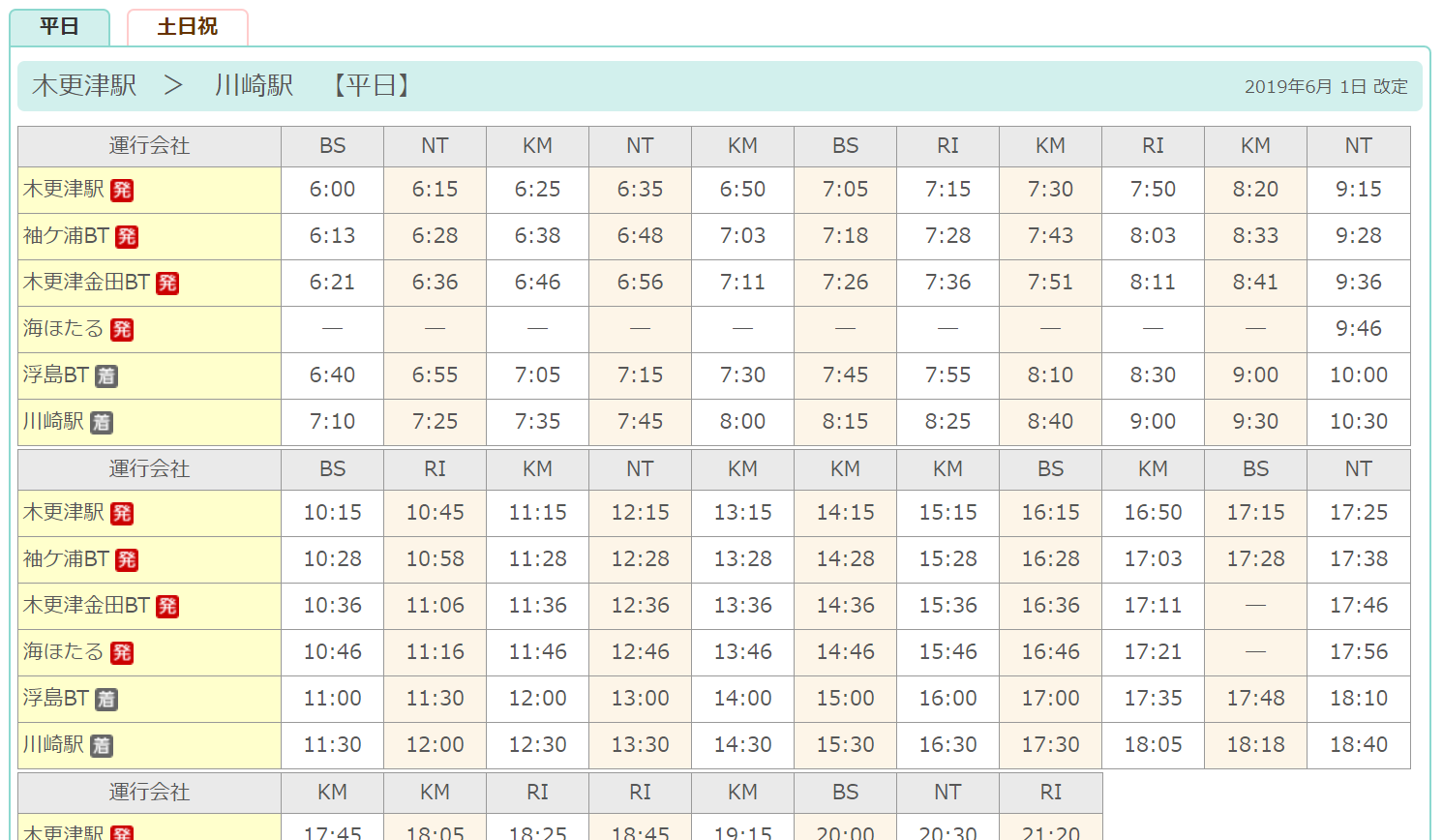Click the 運行会社 header above the 6:00 row

click(x=149, y=146)
